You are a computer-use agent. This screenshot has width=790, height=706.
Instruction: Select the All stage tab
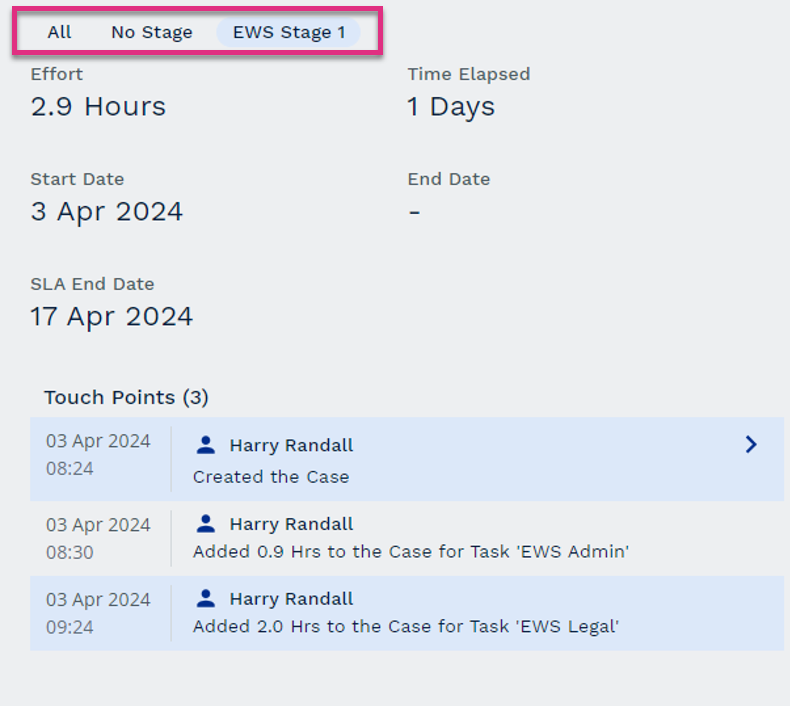(59, 32)
